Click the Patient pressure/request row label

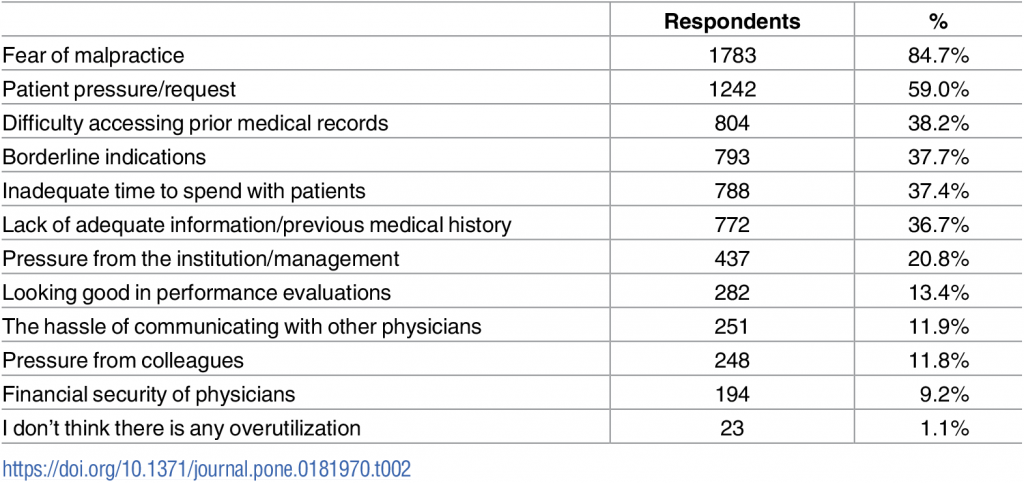click(x=119, y=89)
